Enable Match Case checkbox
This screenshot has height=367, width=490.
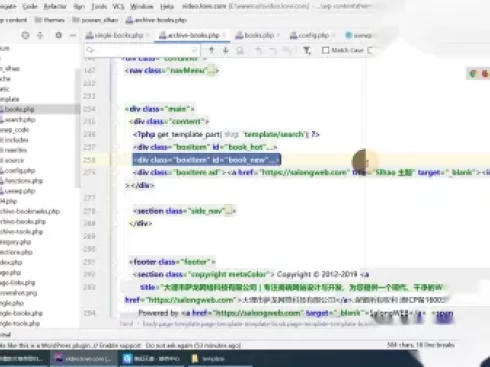(325, 50)
